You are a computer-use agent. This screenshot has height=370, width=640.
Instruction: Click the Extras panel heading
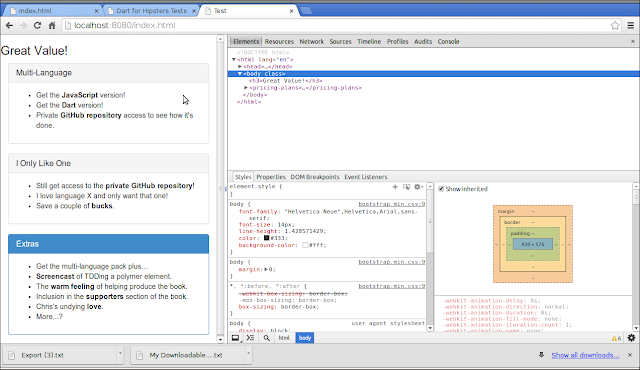pyautogui.click(x=109, y=244)
